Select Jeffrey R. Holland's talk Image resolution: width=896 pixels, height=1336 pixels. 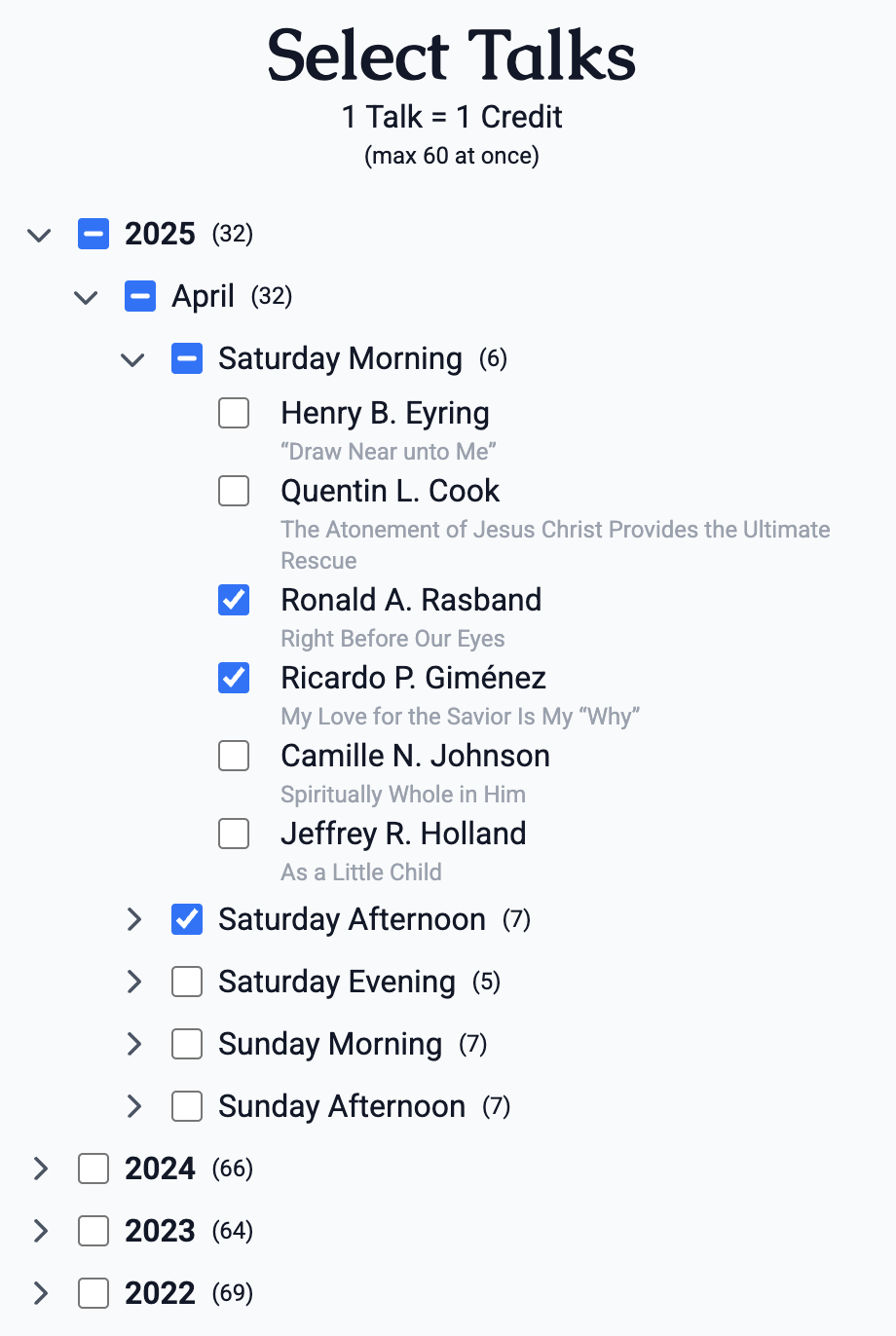click(234, 834)
